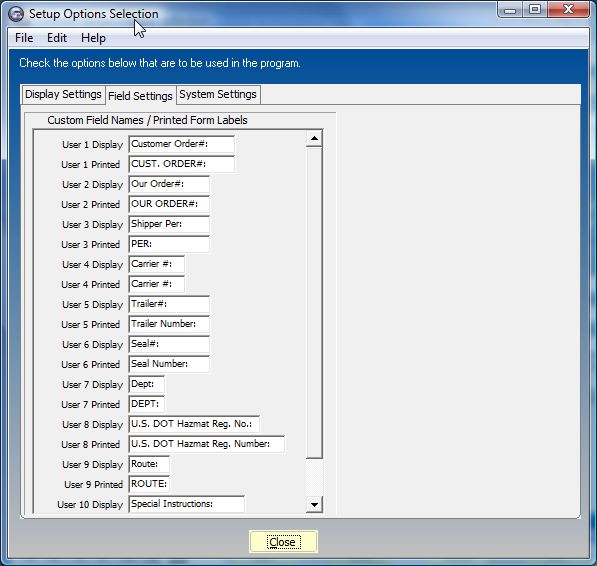Click the User 10 Display Special Instructions field
The height and width of the screenshot is (566, 597).
pyautogui.click(x=187, y=504)
